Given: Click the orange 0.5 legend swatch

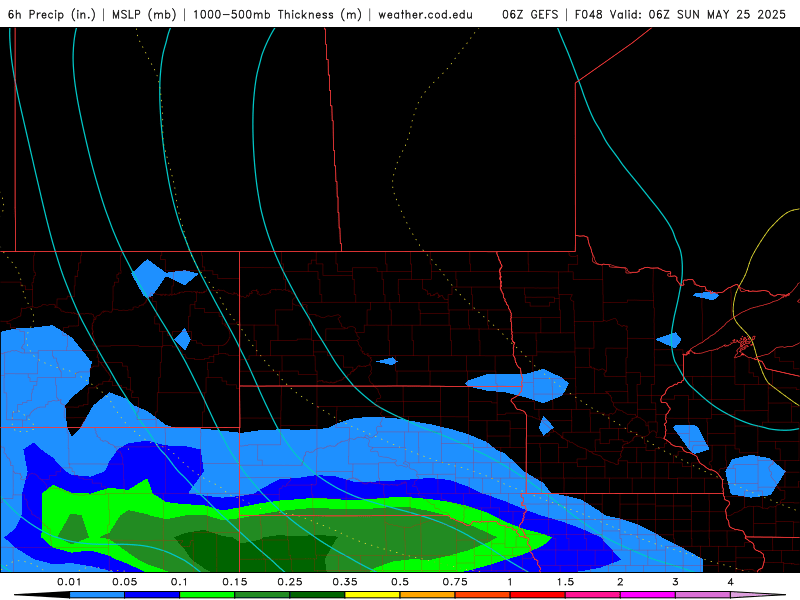Looking at the screenshot, I should click(428, 595).
